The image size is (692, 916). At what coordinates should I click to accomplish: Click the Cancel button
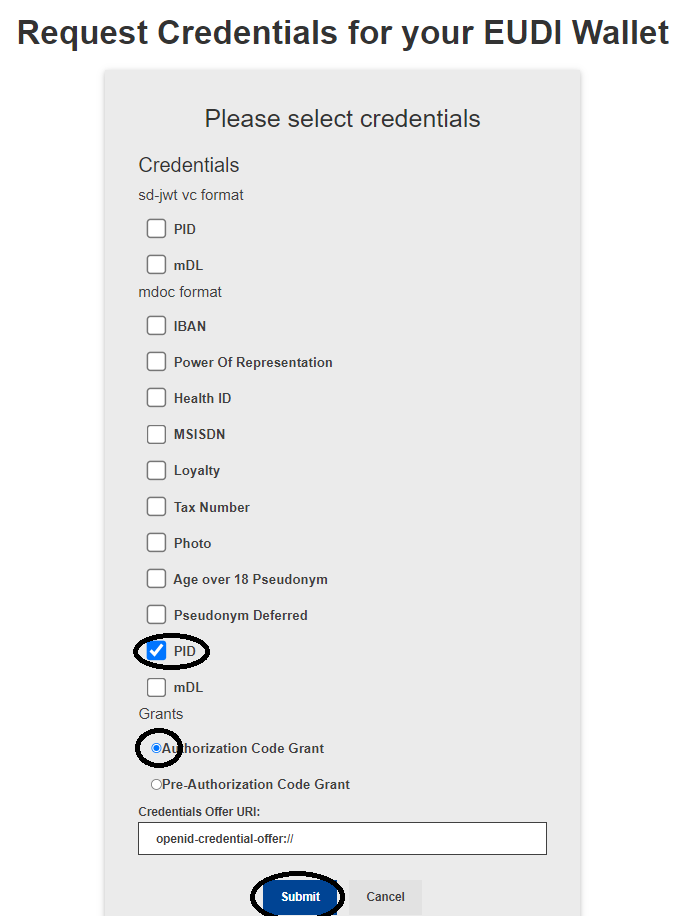[x=385, y=897]
